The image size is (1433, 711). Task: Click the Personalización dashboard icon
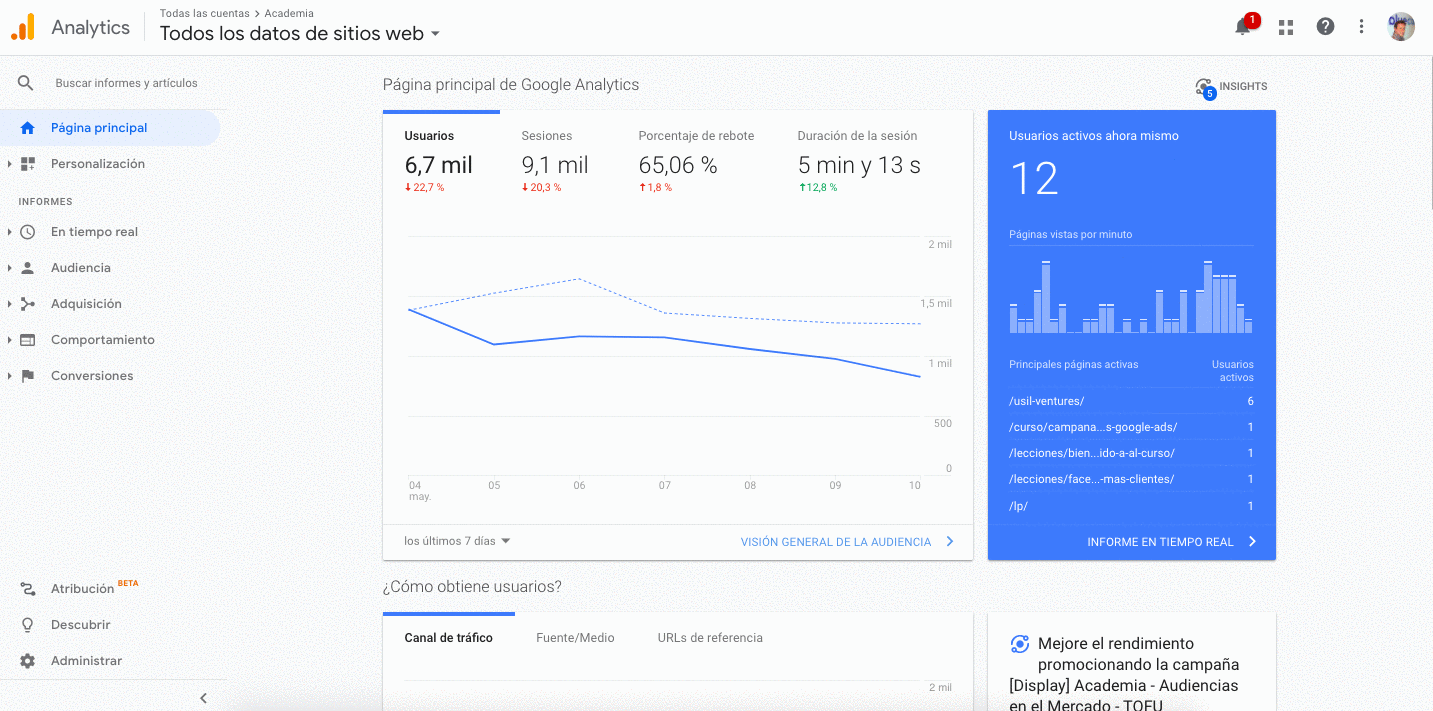click(x=27, y=164)
